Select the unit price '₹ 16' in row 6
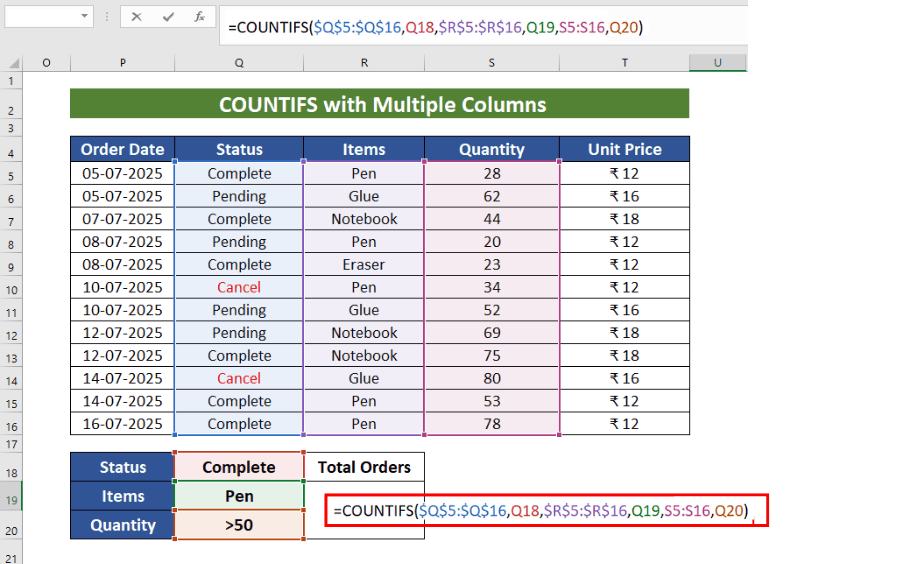The width and height of the screenshot is (902, 564). tap(624, 196)
